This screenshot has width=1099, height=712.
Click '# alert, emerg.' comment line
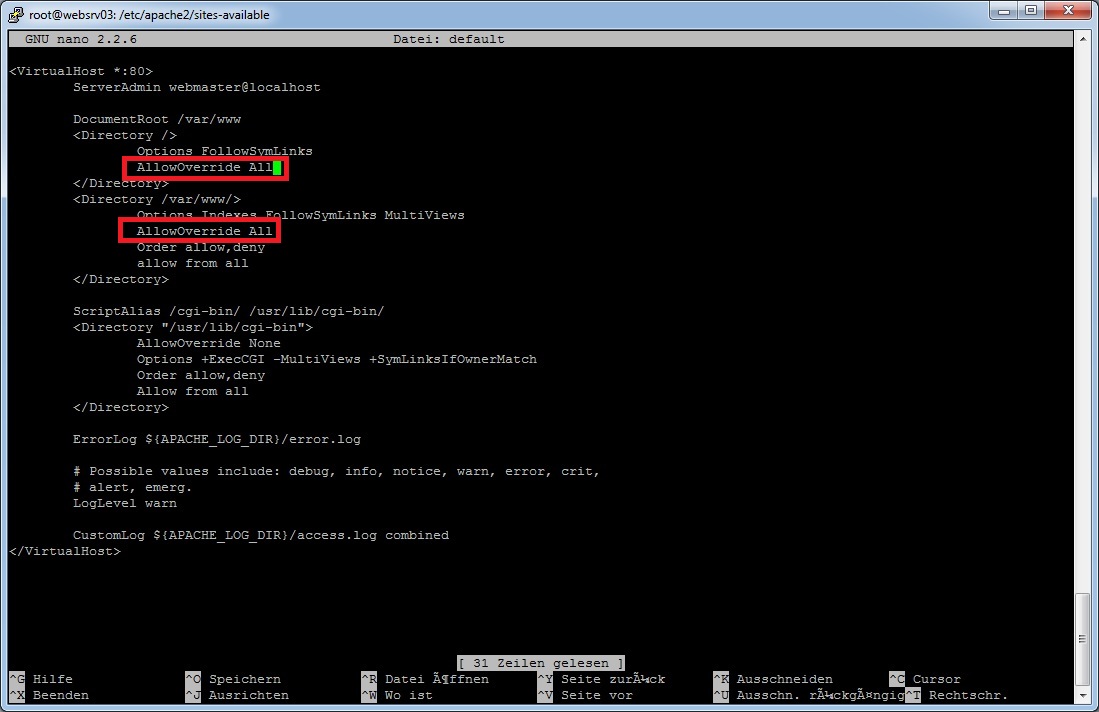pos(132,487)
